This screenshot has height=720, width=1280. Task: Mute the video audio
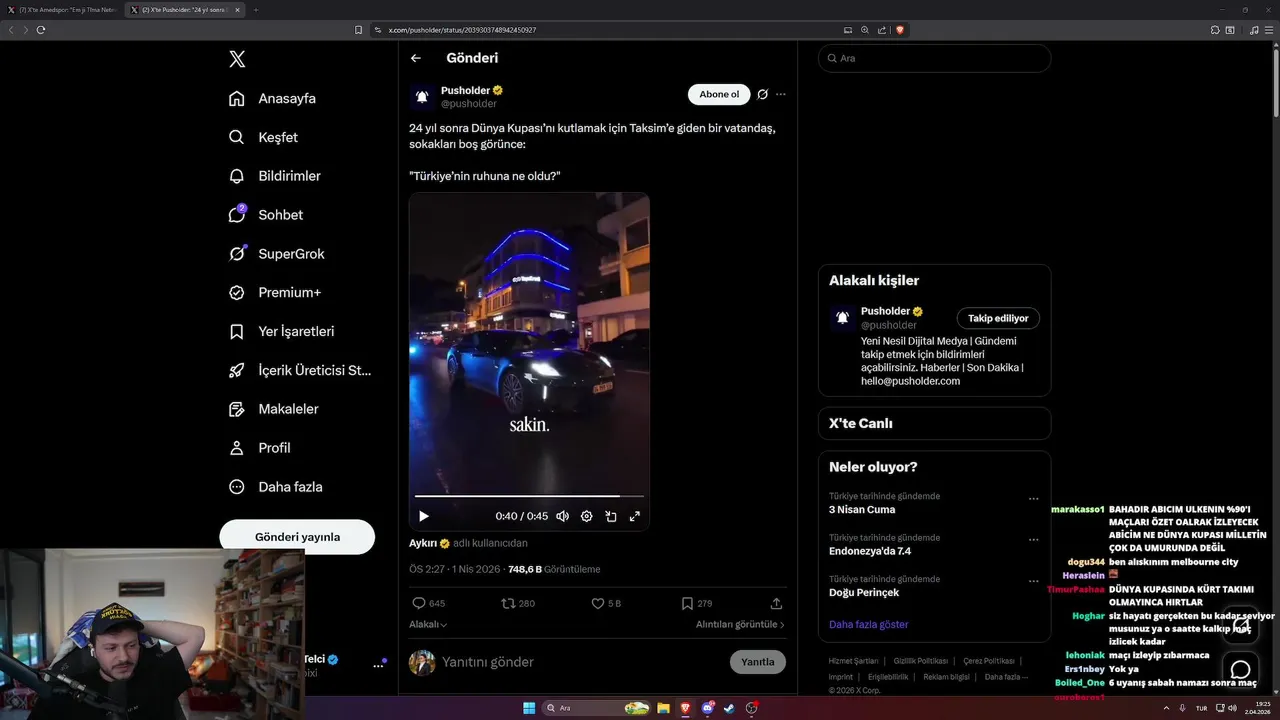[x=562, y=516]
